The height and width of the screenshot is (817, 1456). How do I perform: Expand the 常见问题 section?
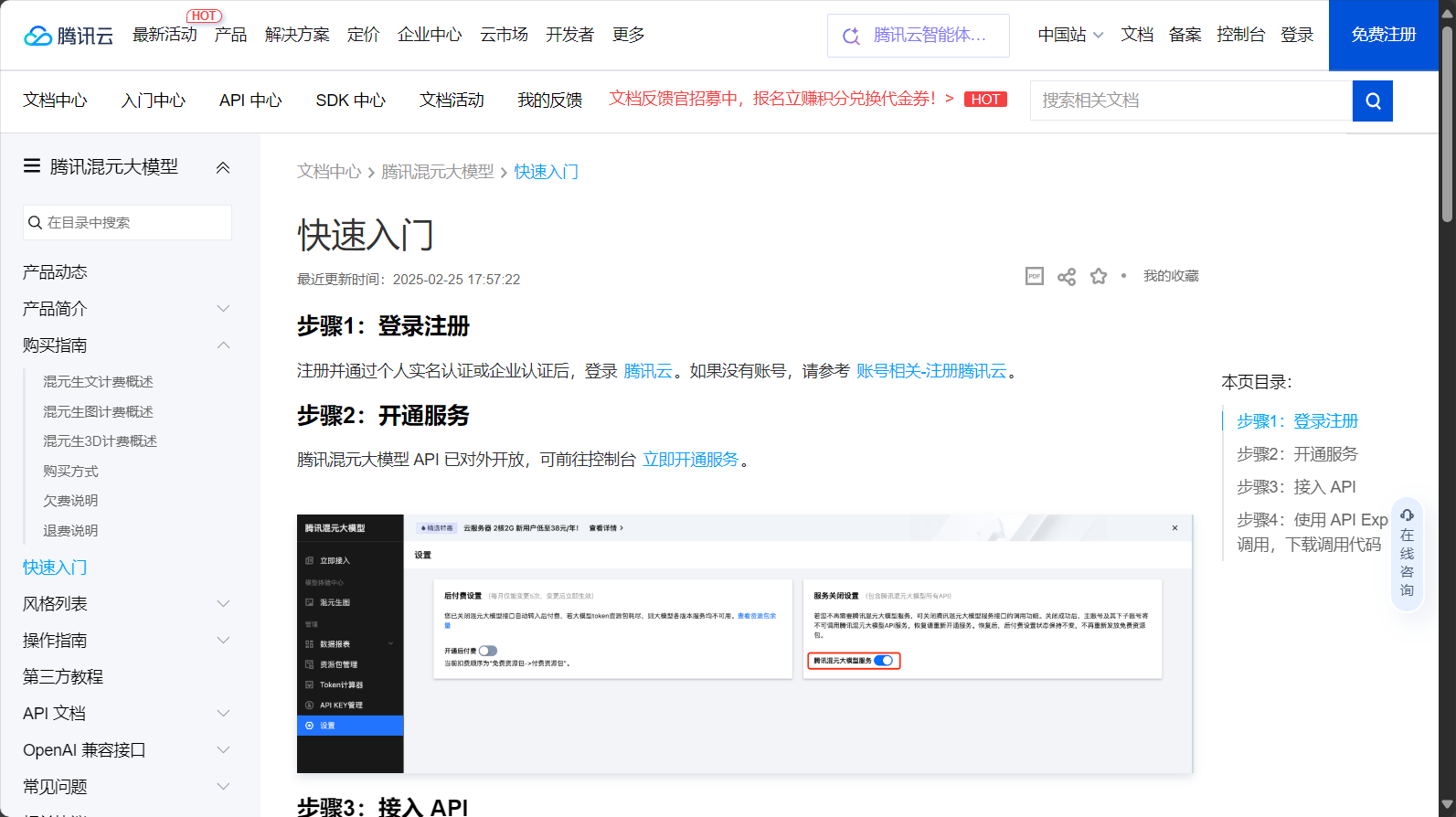click(x=223, y=787)
